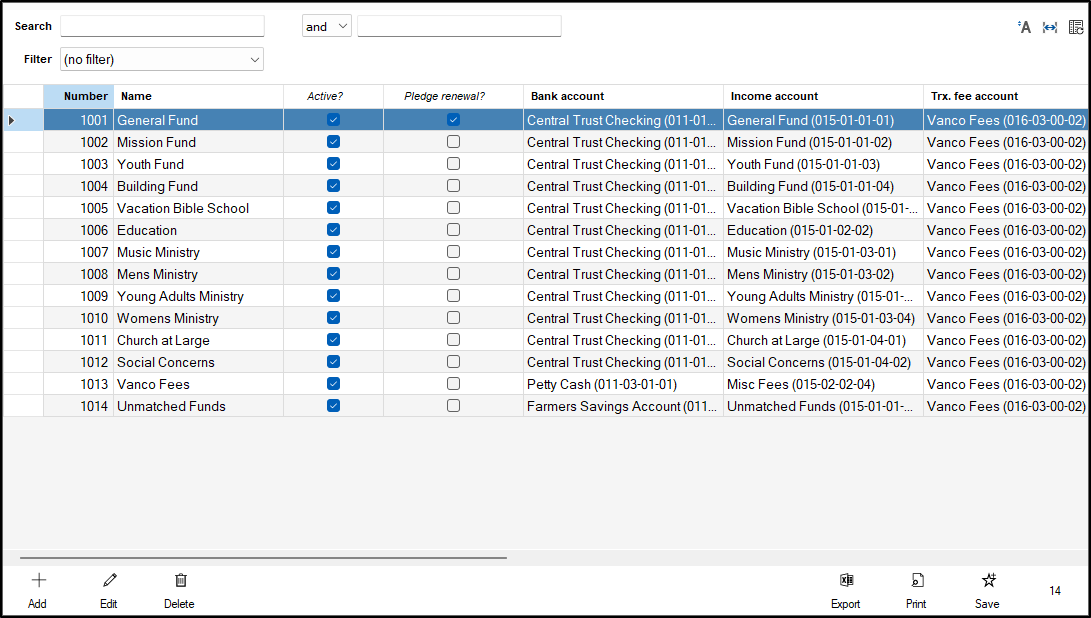Image resolution: width=1091 pixels, height=618 pixels.
Task: Open the 'and' search operator dropdown
Action: click(327, 27)
